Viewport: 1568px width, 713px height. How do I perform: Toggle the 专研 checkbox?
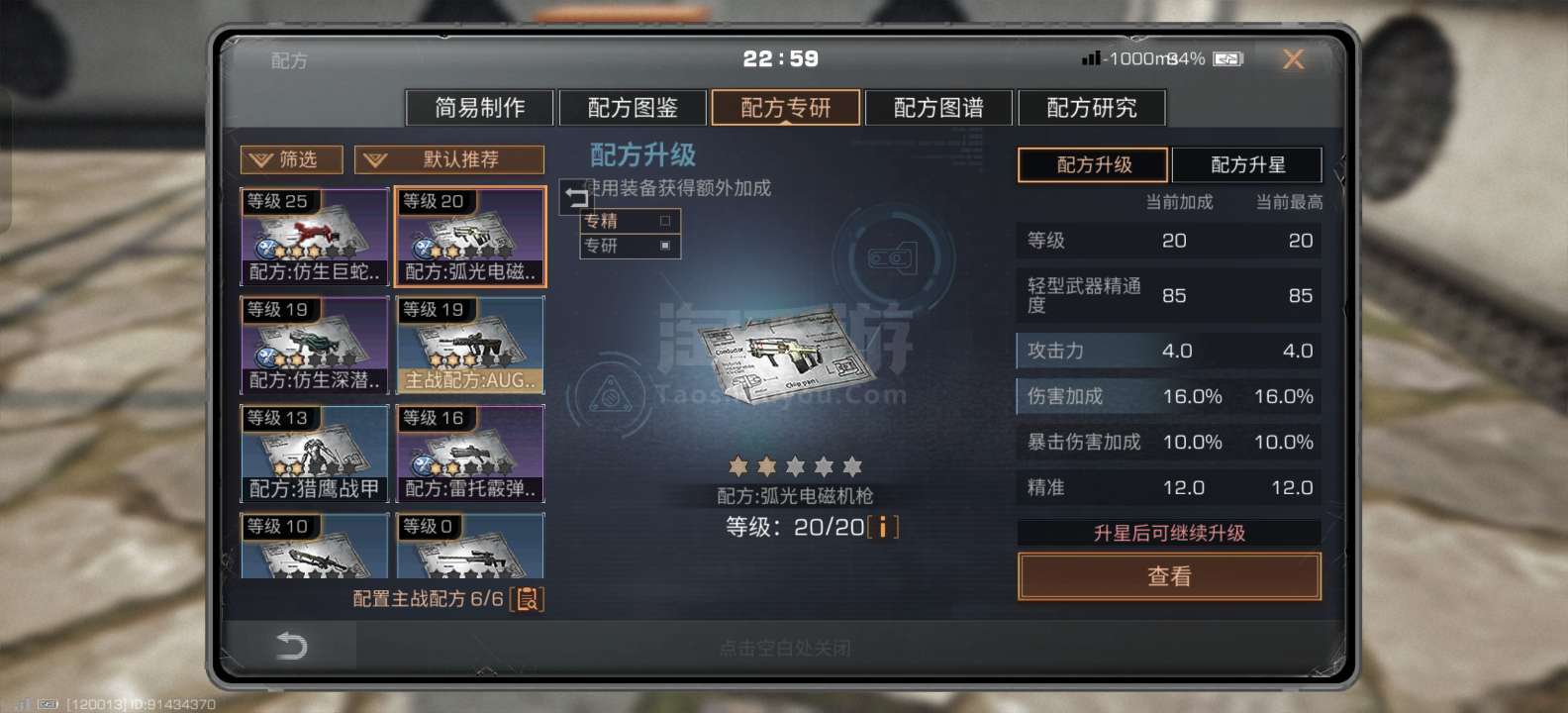pyautogui.click(x=665, y=246)
